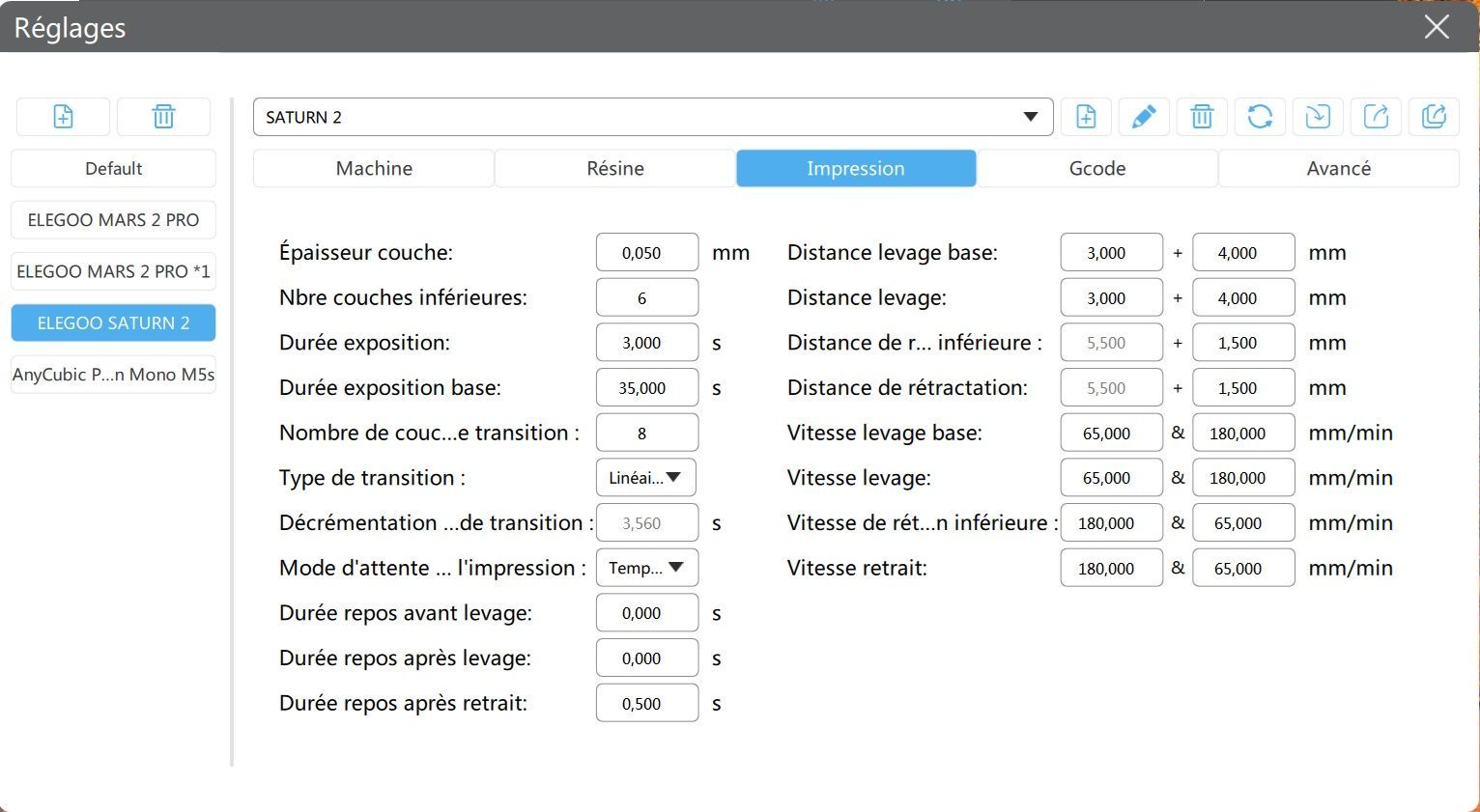Image resolution: width=1480 pixels, height=812 pixels.
Task: Select the Default printer entry
Action: pyautogui.click(x=113, y=168)
